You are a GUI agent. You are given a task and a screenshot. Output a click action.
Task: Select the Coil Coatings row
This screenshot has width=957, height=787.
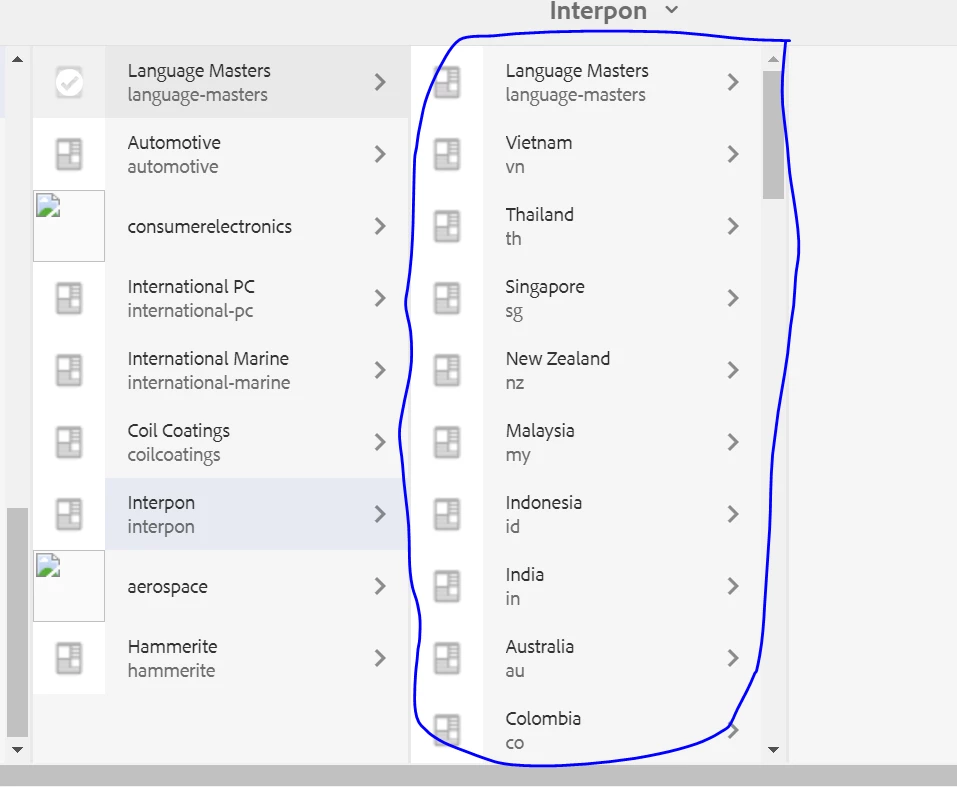(x=220, y=442)
